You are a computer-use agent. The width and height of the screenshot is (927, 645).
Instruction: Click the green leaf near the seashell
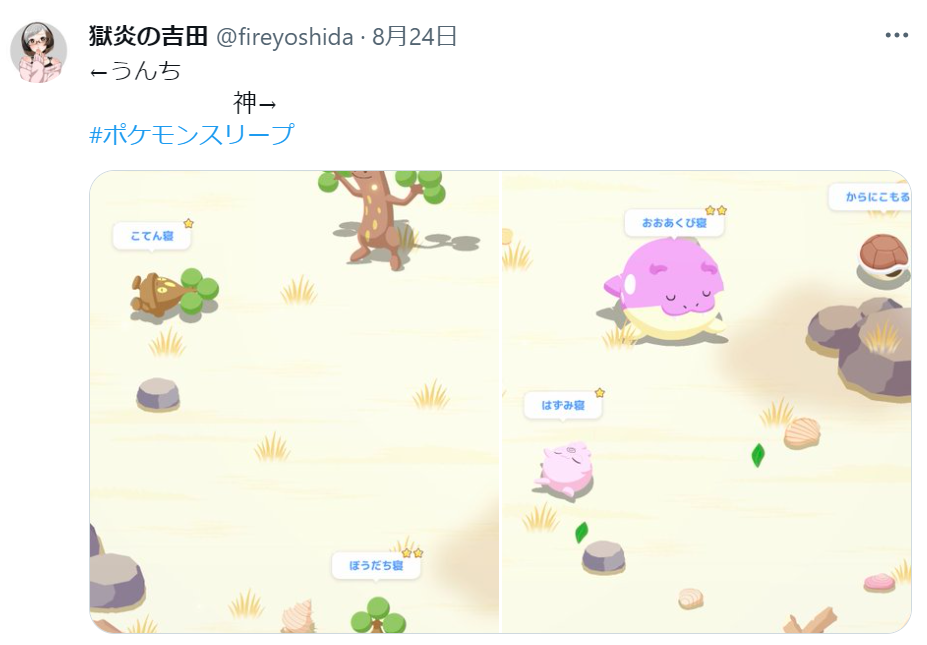click(x=758, y=455)
